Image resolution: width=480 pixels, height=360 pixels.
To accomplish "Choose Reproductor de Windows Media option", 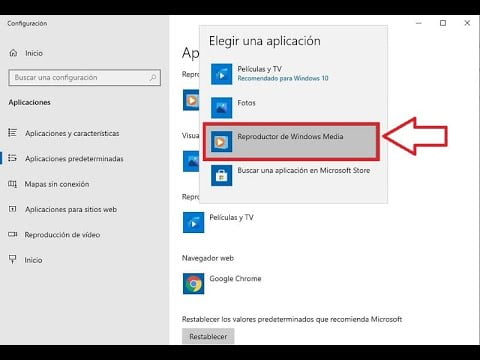I will click(291, 142).
